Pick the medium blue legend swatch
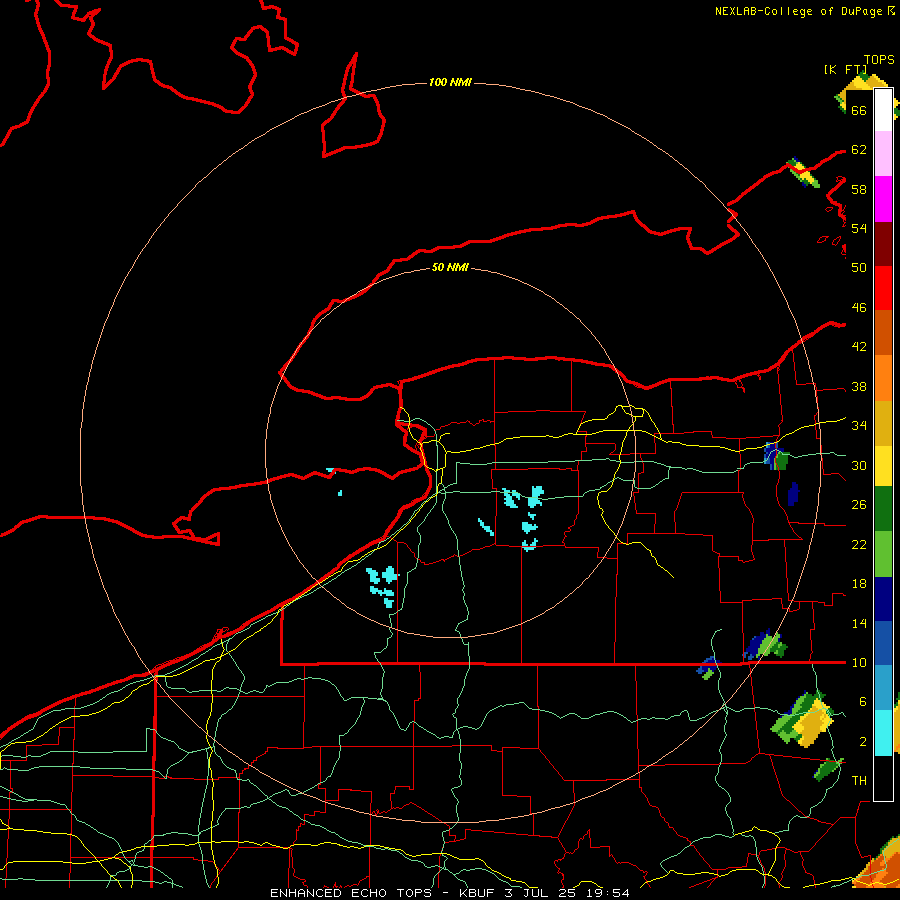The image size is (900, 900). pyautogui.click(x=883, y=643)
